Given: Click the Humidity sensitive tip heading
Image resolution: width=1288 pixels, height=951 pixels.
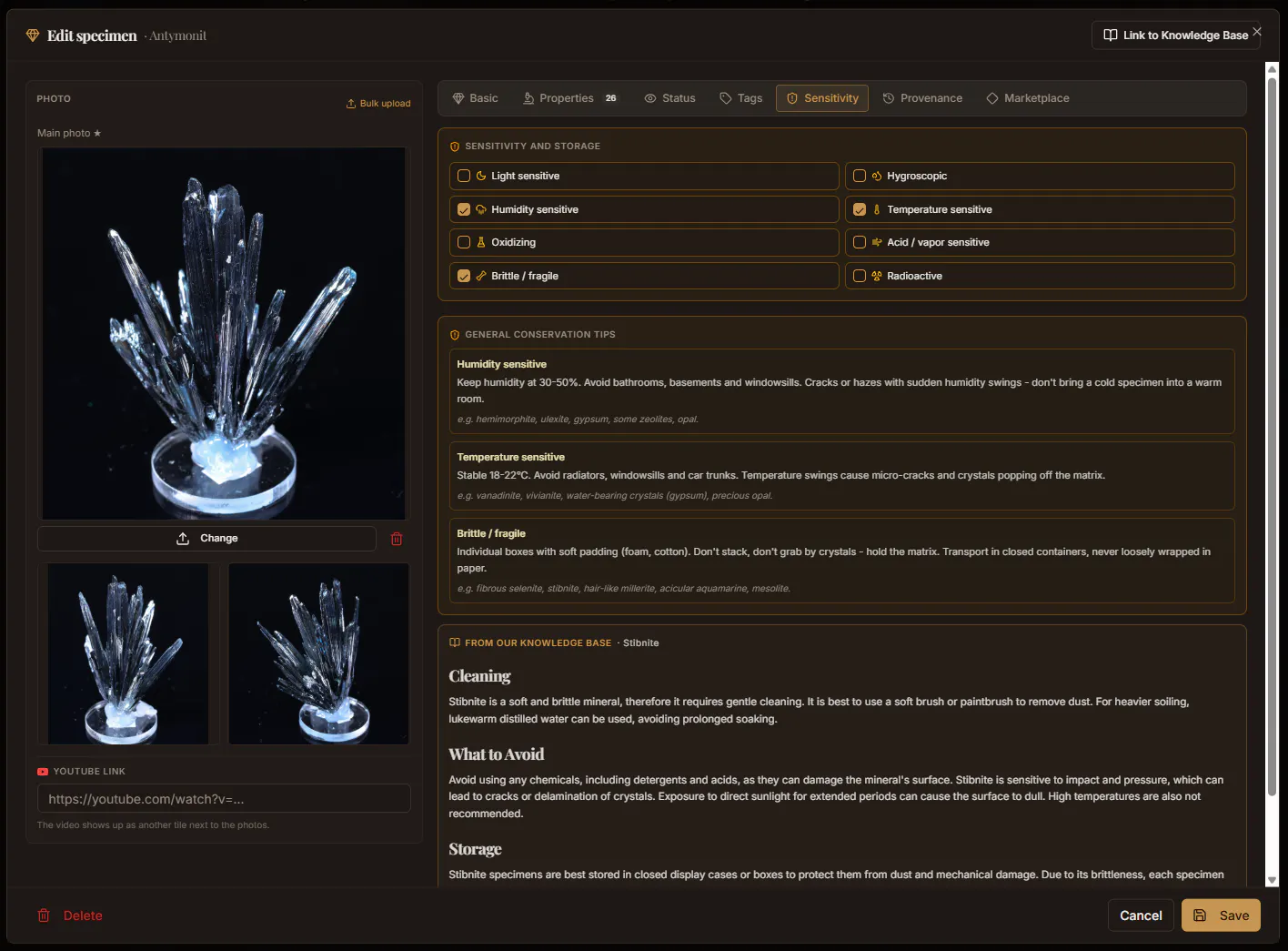Looking at the screenshot, I should tap(501, 364).
